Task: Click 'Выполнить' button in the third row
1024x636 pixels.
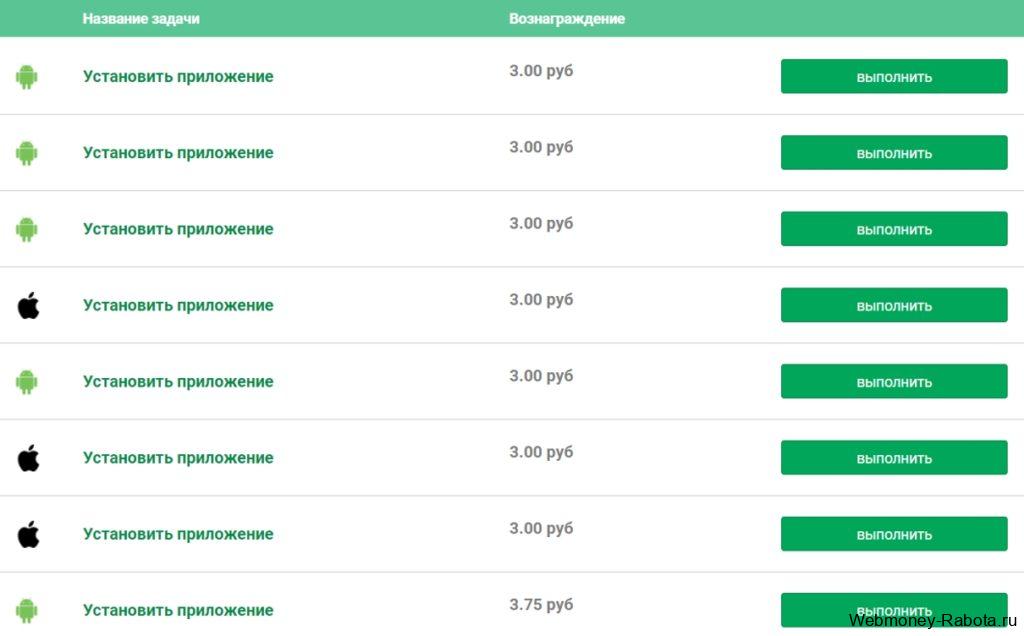Action: (894, 229)
